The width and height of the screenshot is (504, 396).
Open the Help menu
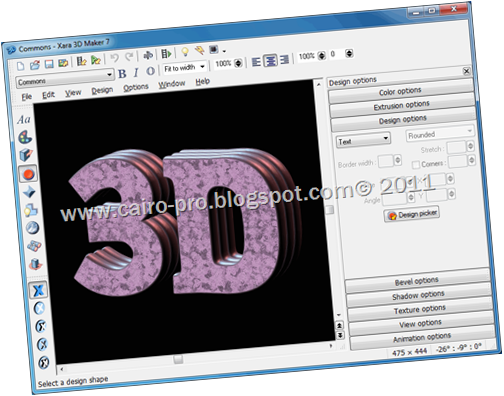point(202,81)
